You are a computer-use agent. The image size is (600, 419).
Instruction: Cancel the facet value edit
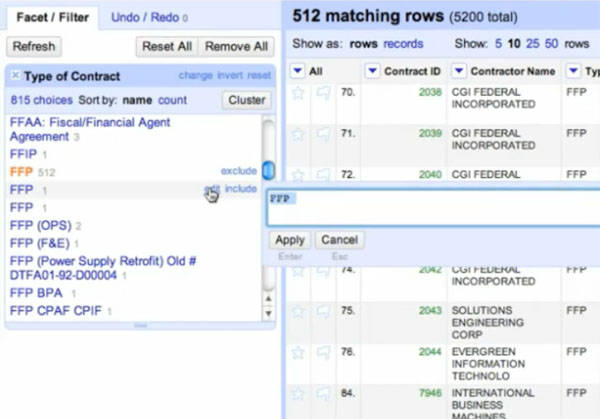point(339,240)
